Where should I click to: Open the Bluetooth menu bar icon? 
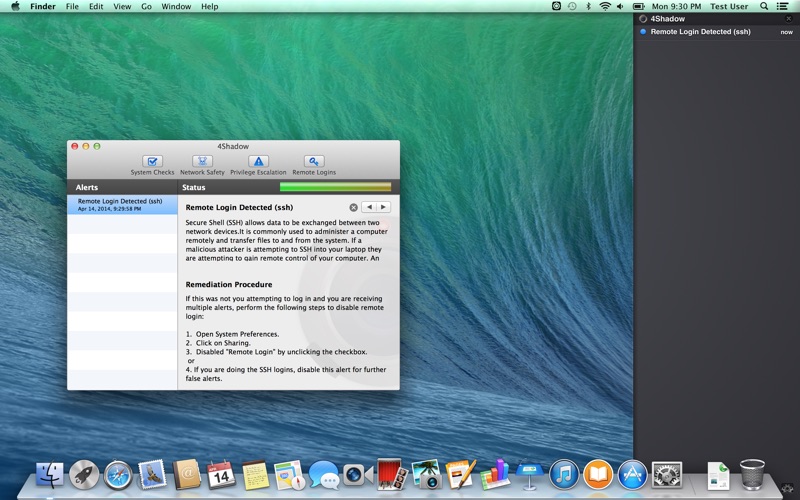click(588, 6)
